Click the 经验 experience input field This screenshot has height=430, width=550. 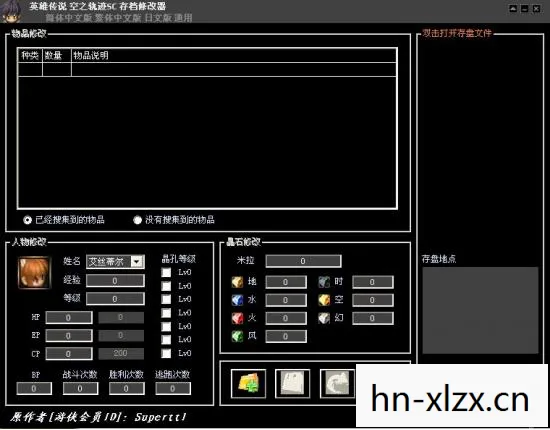pyautogui.click(x=115, y=281)
